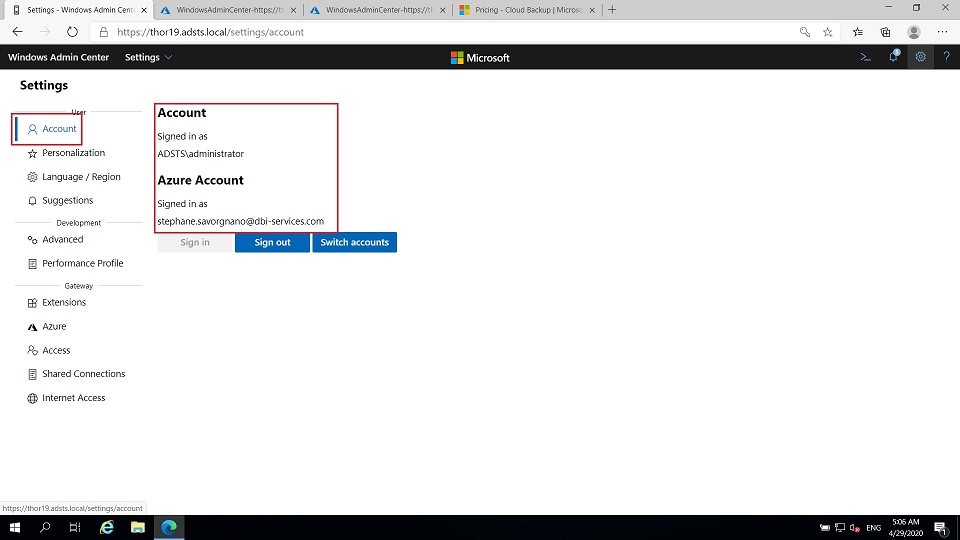The width and height of the screenshot is (960, 540).
Task: Open a new browser tab
Action: coord(612,10)
